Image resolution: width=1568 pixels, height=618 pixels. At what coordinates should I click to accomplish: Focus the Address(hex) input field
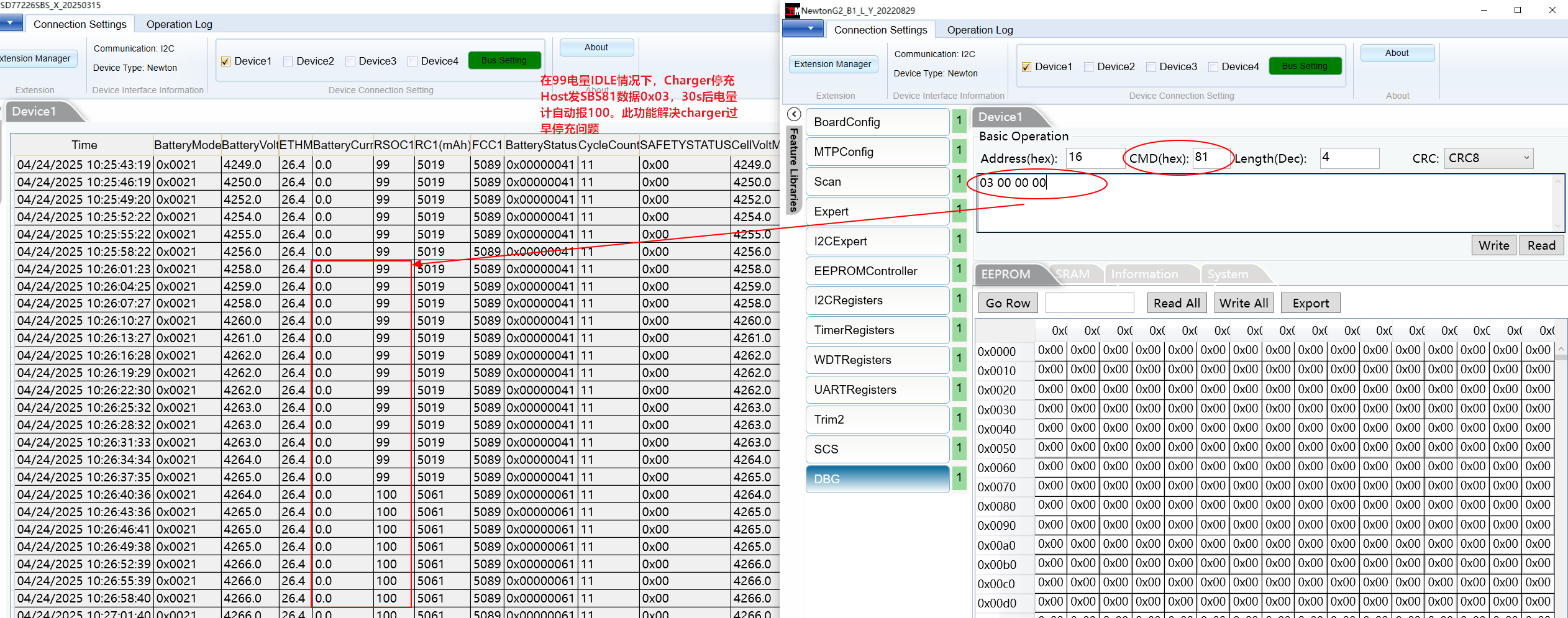(x=1095, y=158)
